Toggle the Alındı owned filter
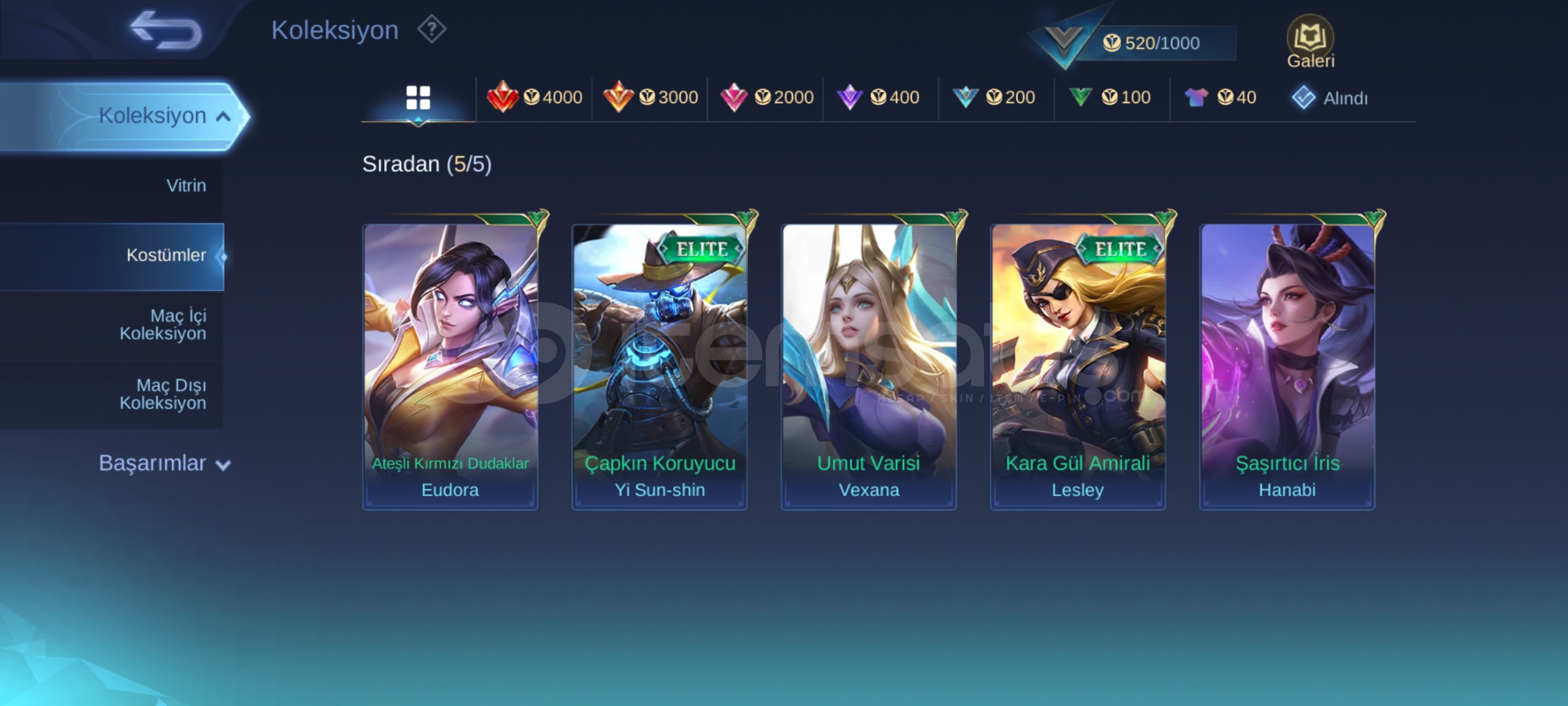Image resolution: width=1568 pixels, height=706 pixels. point(1330,98)
